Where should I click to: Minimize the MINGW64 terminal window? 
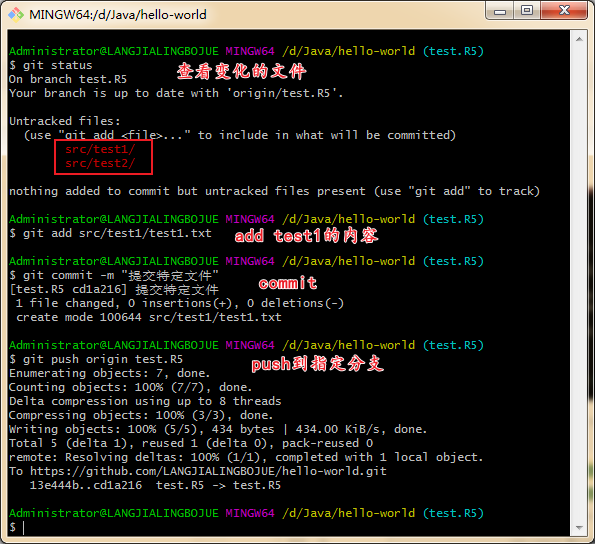[x=499, y=11]
